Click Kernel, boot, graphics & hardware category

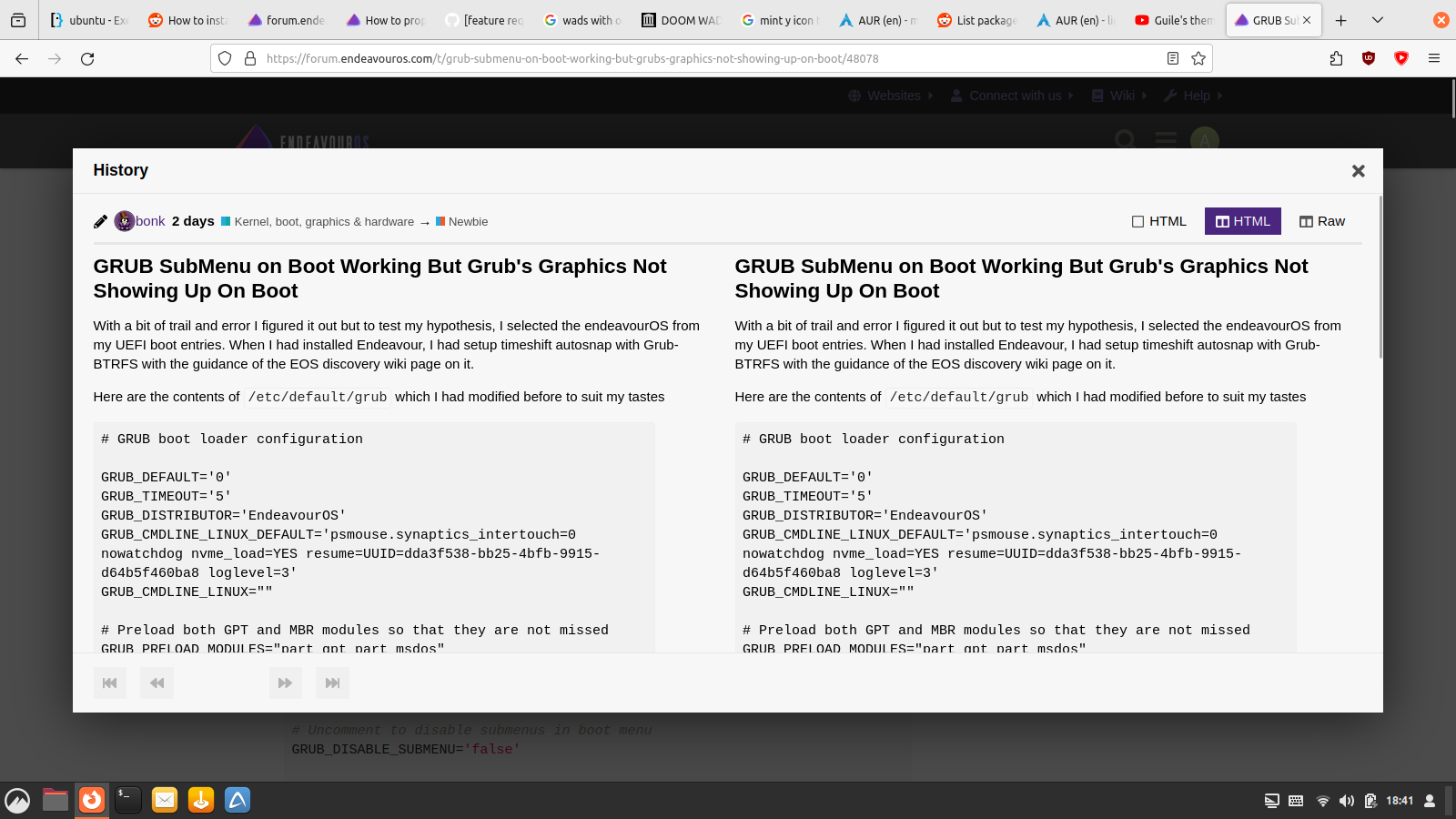click(x=318, y=221)
